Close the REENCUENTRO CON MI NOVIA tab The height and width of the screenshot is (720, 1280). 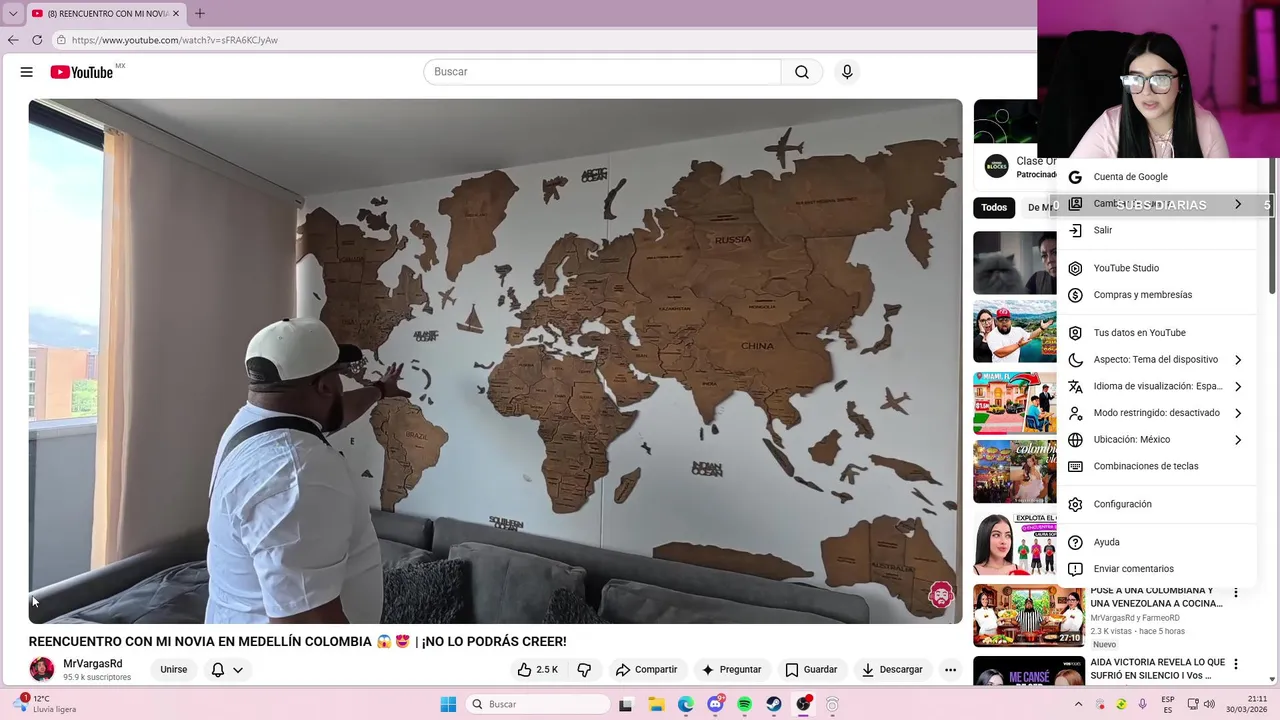click(176, 13)
